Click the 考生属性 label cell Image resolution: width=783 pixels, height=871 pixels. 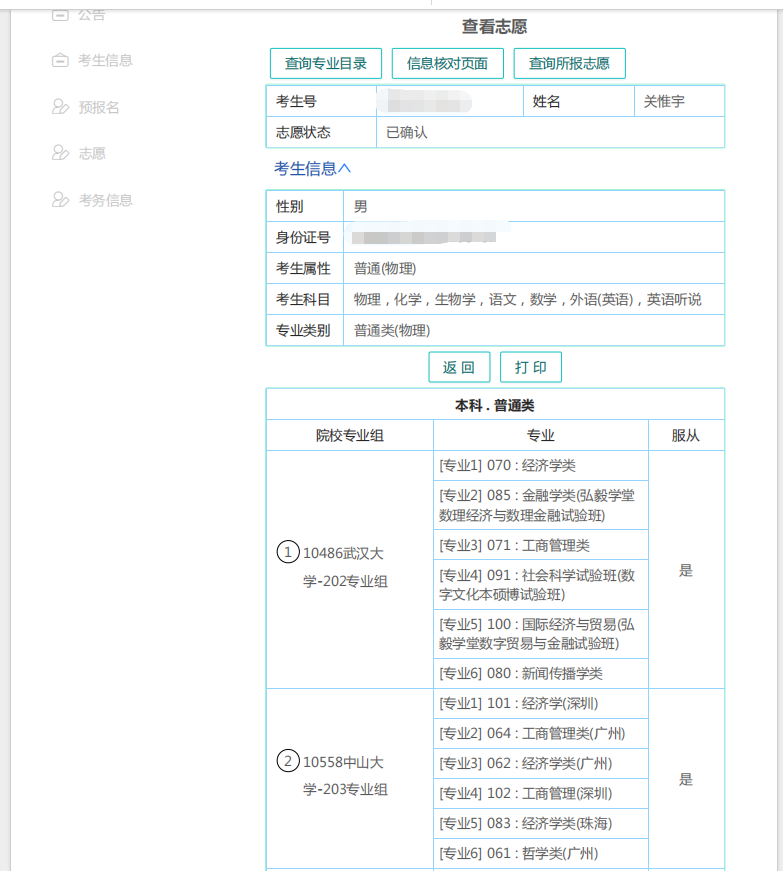(305, 268)
